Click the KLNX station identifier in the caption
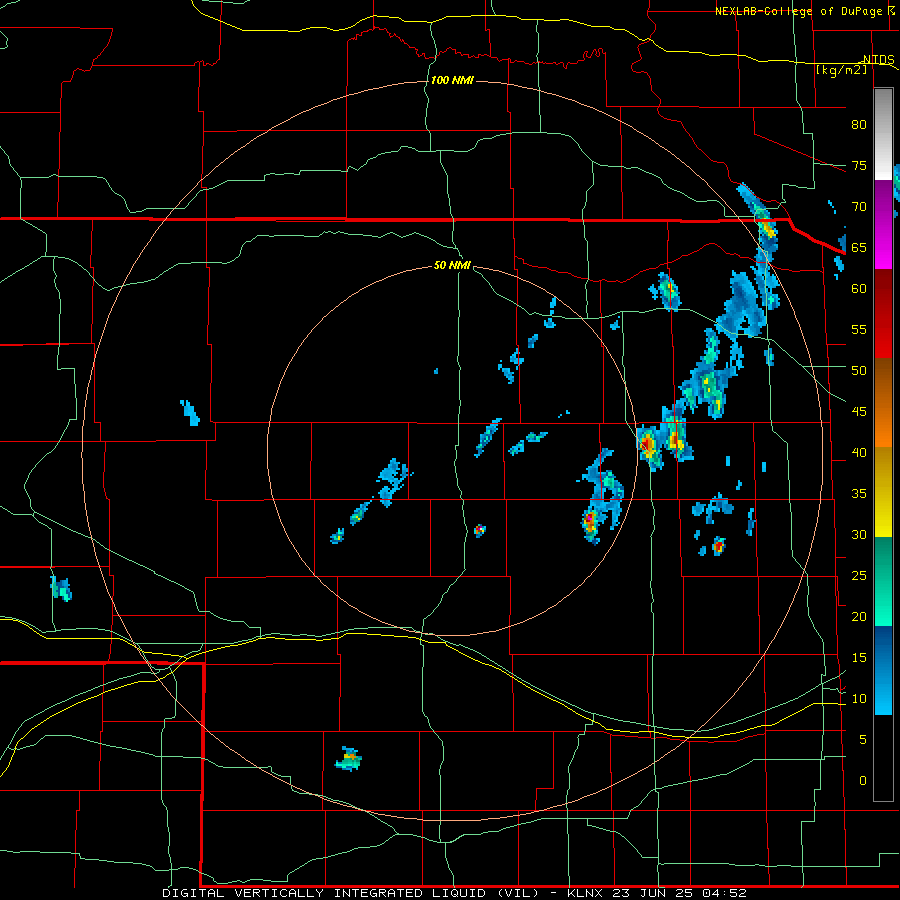This screenshot has height=900, width=900. [x=585, y=893]
